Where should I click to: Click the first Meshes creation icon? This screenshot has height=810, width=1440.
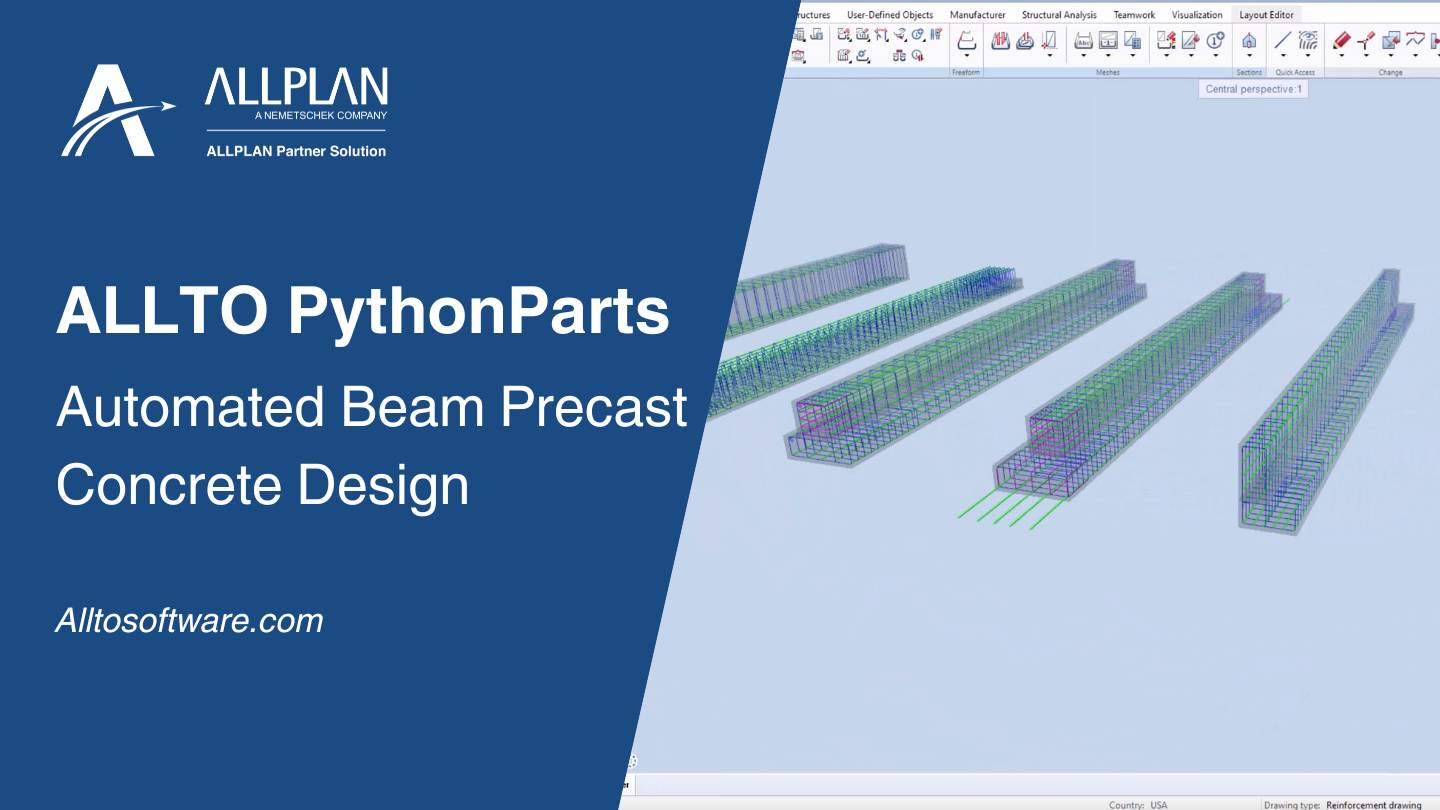point(1000,41)
